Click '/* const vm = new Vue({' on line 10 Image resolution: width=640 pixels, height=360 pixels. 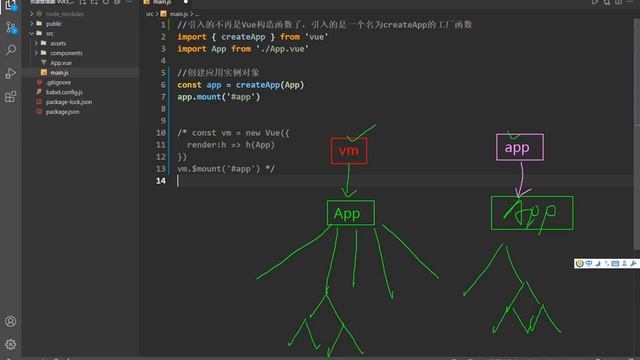(x=233, y=133)
